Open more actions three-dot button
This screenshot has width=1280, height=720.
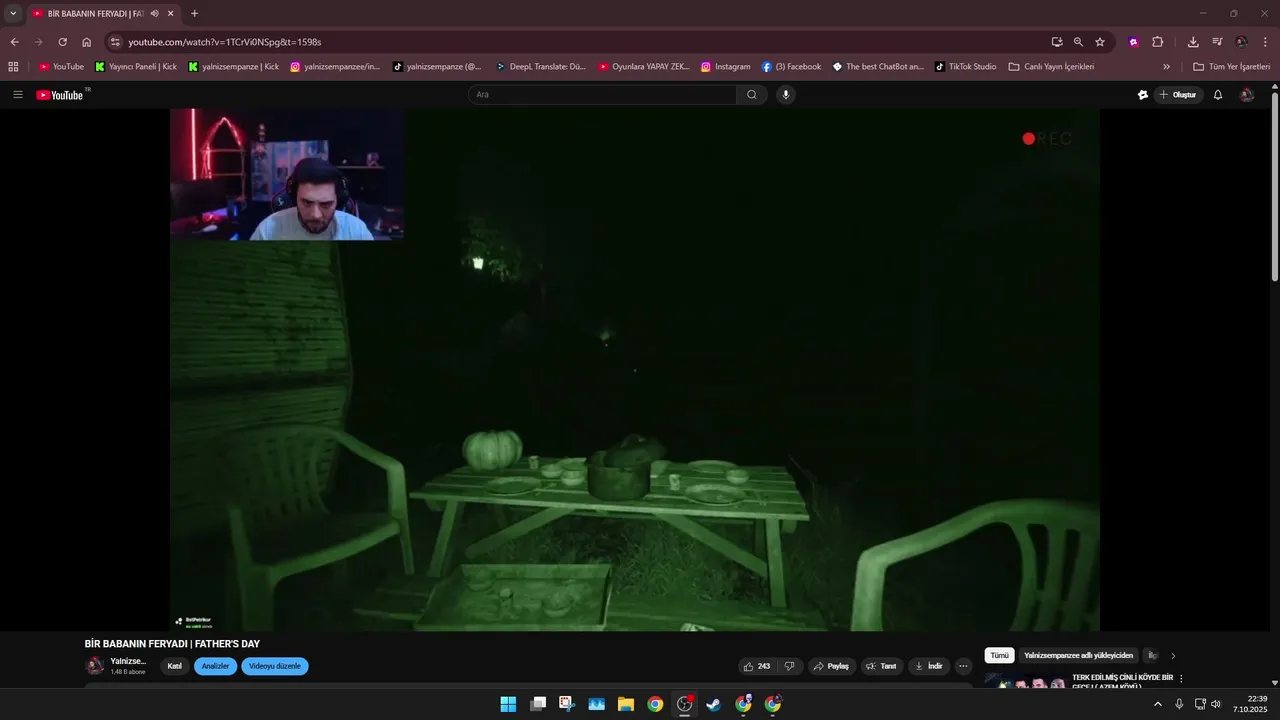click(964, 666)
